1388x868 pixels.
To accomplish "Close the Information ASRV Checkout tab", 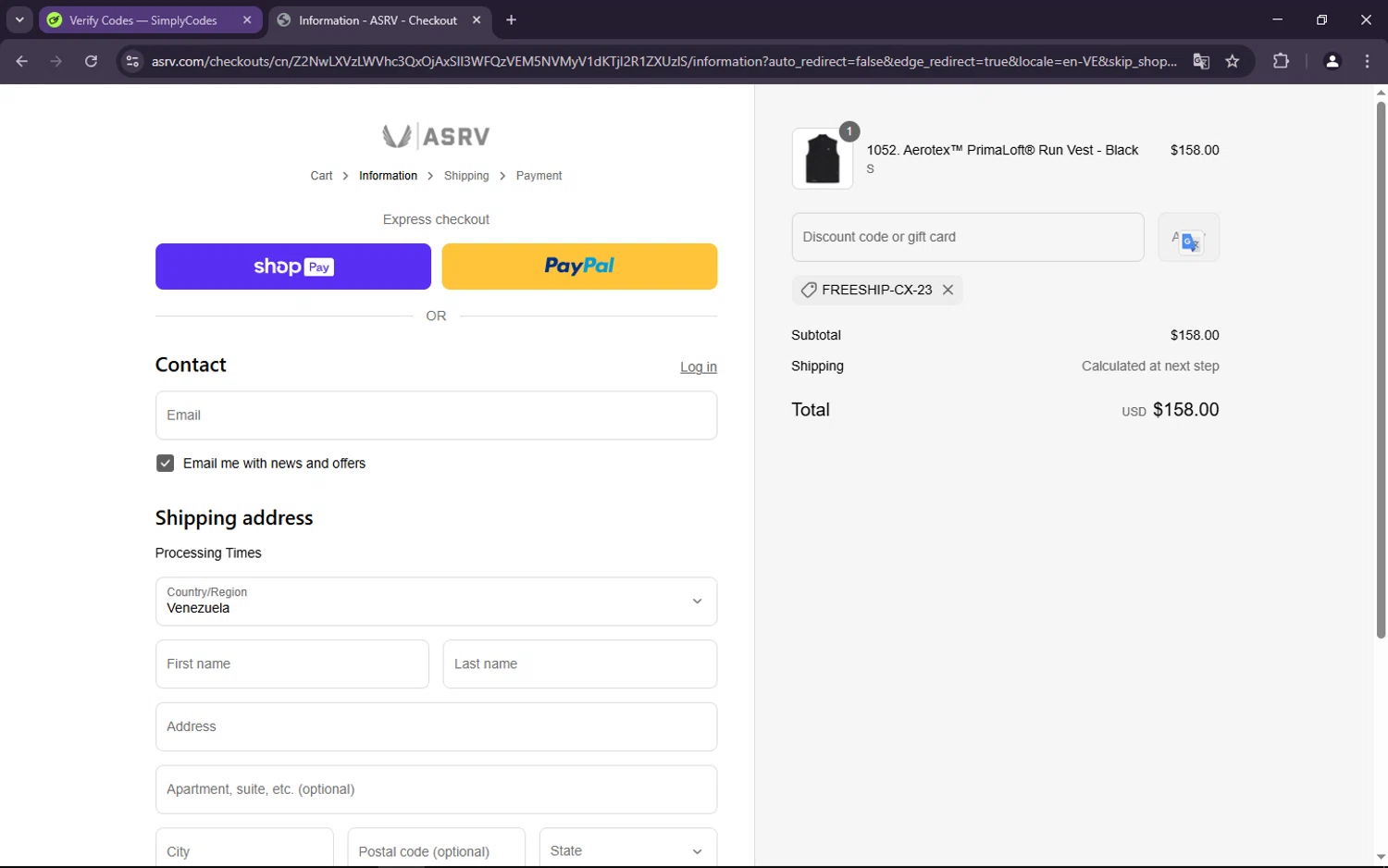I will point(477,19).
